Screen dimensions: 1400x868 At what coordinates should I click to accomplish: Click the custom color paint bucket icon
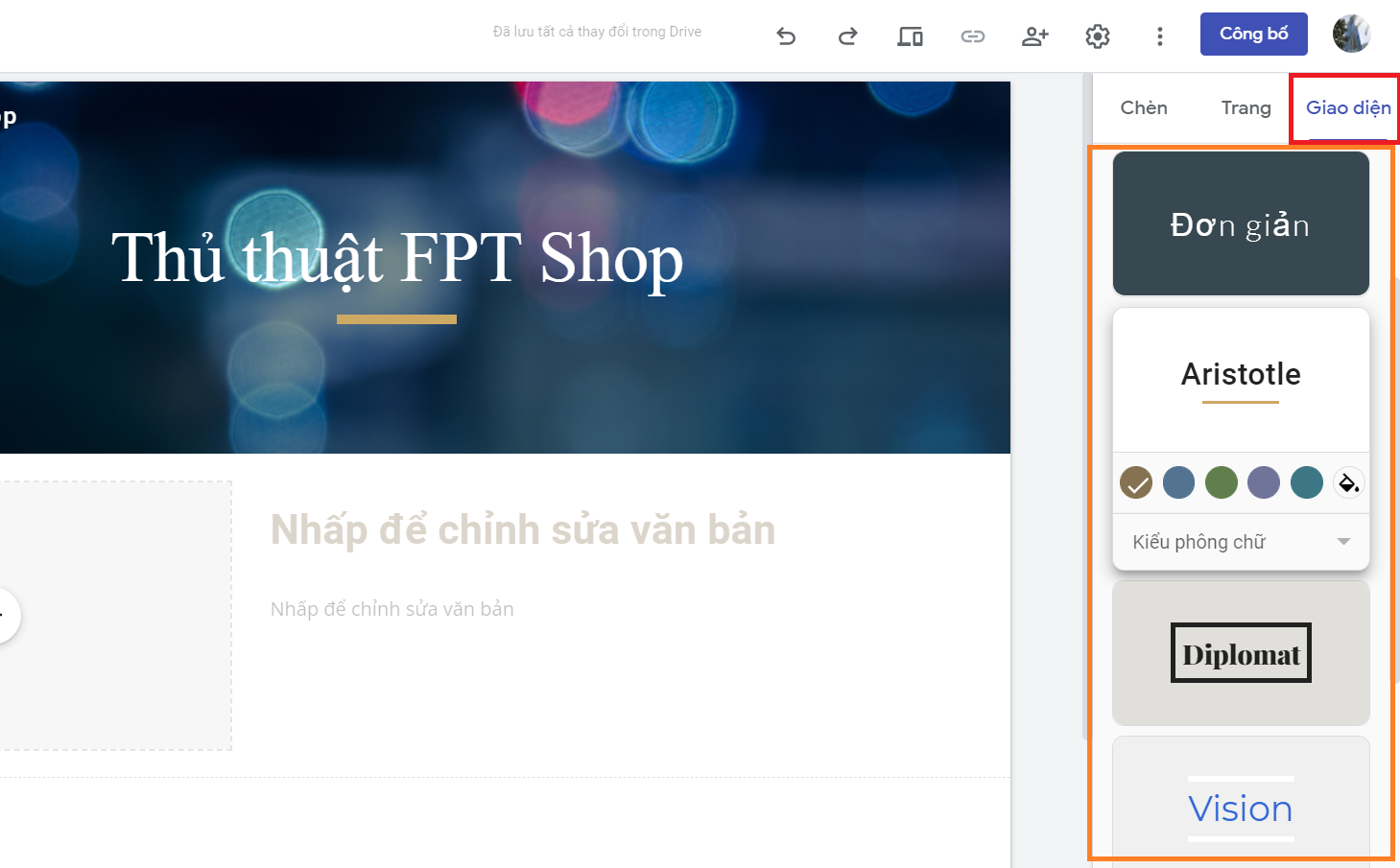coord(1348,482)
